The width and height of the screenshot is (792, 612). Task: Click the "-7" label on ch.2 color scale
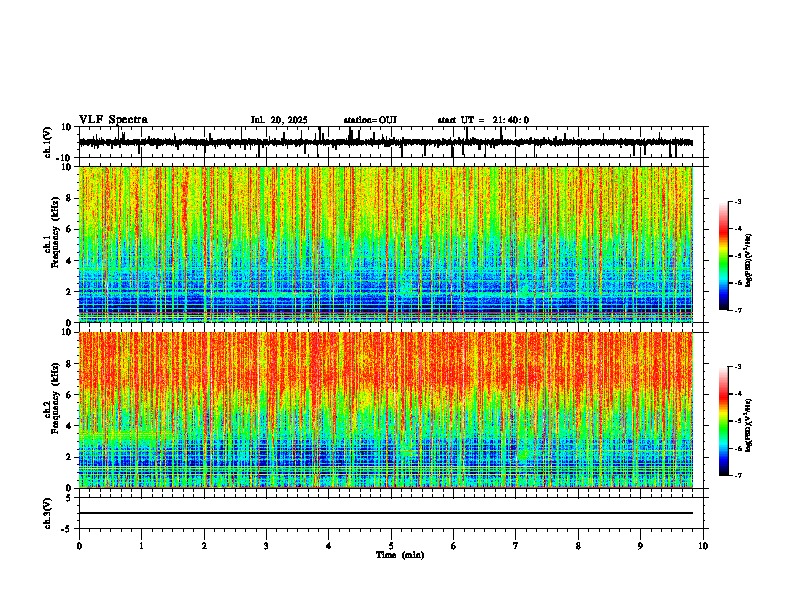click(737, 476)
